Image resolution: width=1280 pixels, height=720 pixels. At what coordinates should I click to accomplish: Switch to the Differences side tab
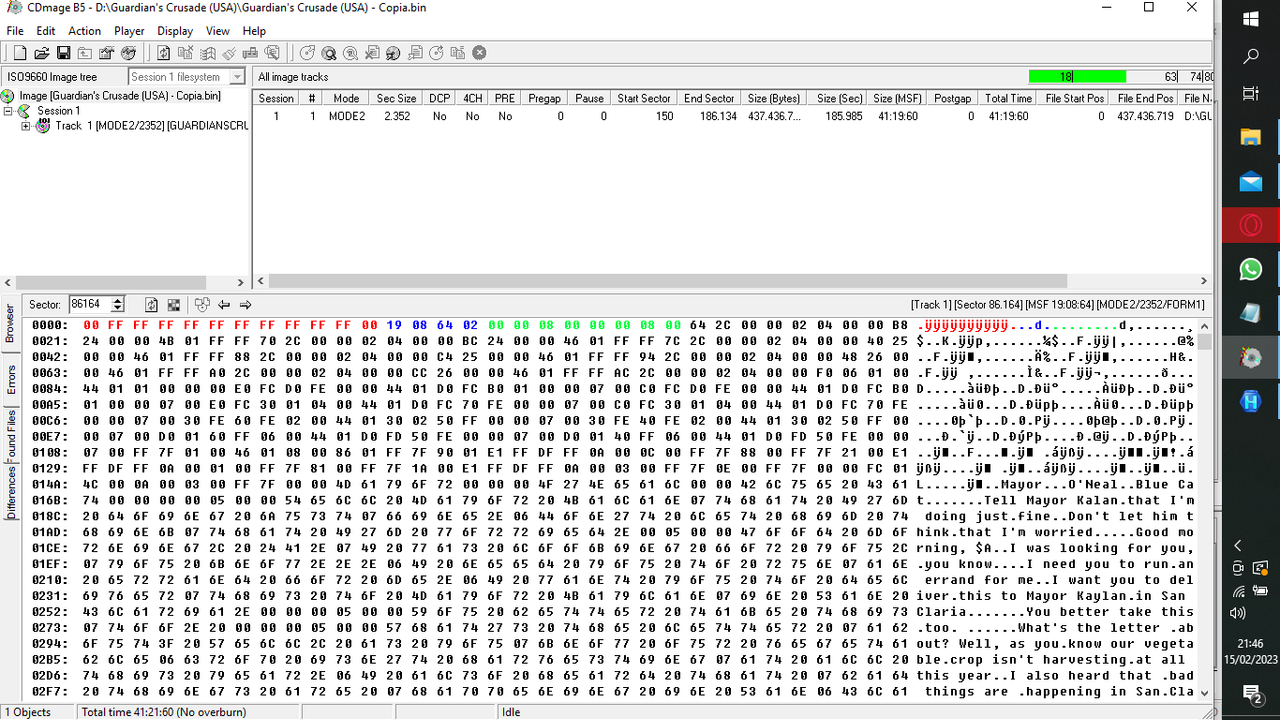10,492
